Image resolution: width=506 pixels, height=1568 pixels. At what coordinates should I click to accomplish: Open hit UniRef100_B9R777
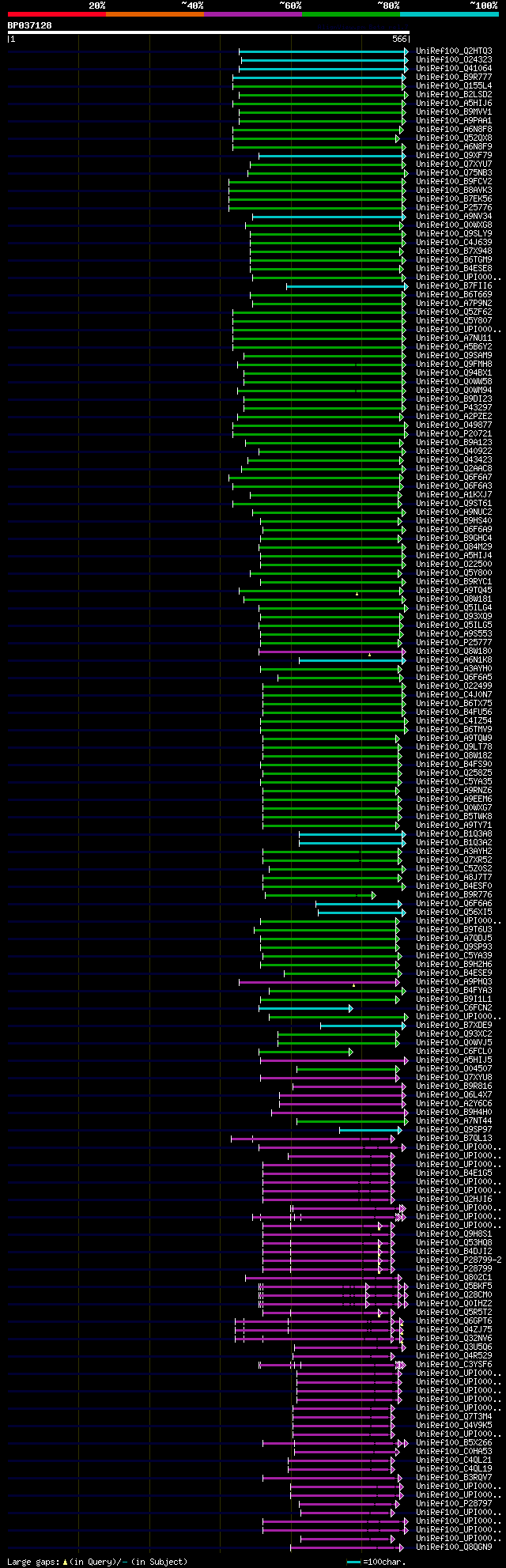coord(454,77)
